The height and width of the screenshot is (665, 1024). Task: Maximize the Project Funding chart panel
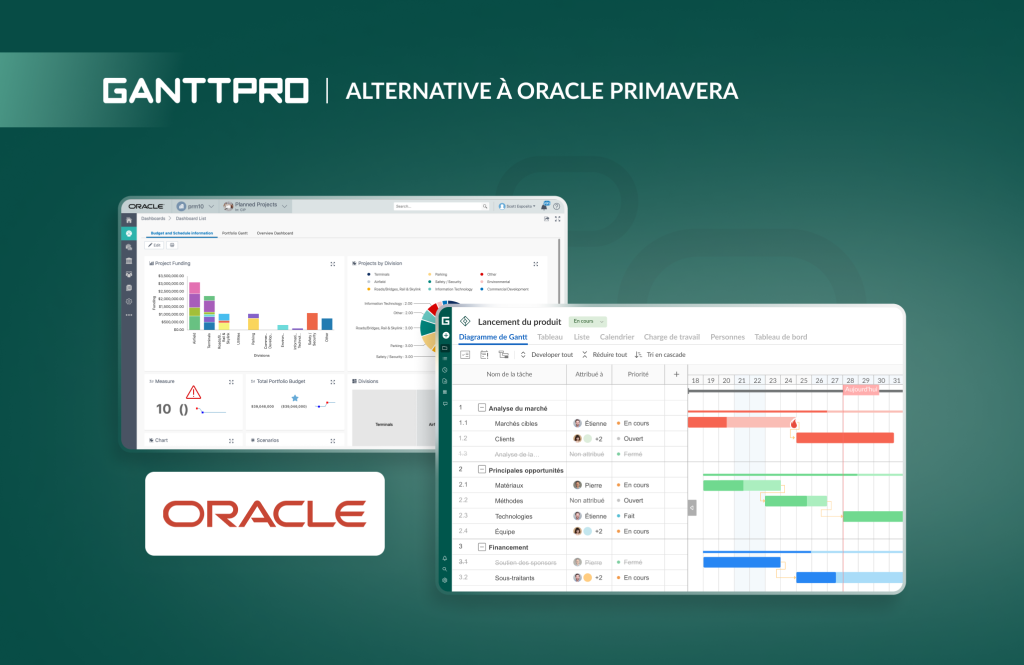tap(333, 264)
